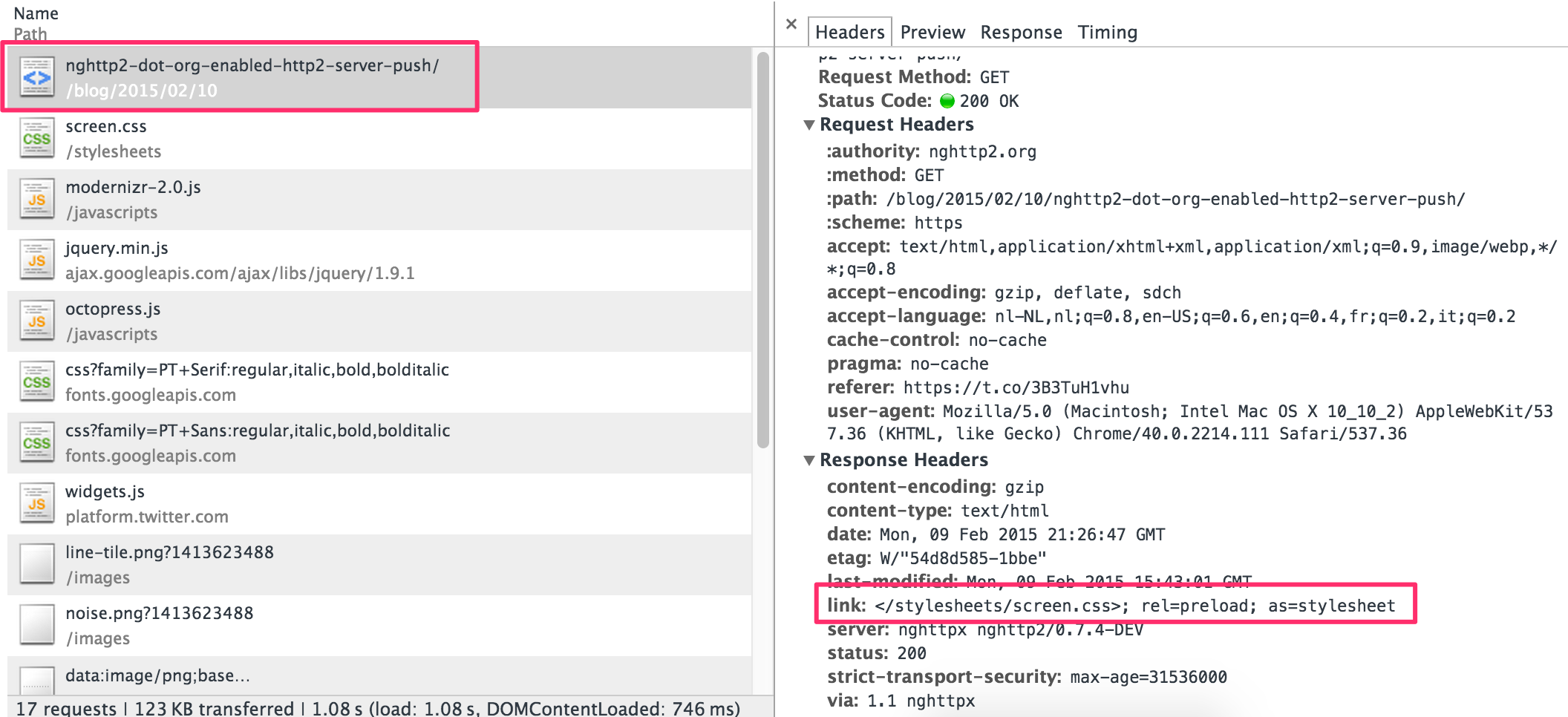Select the noise.png?1413623488 request

click(x=379, y=626)
